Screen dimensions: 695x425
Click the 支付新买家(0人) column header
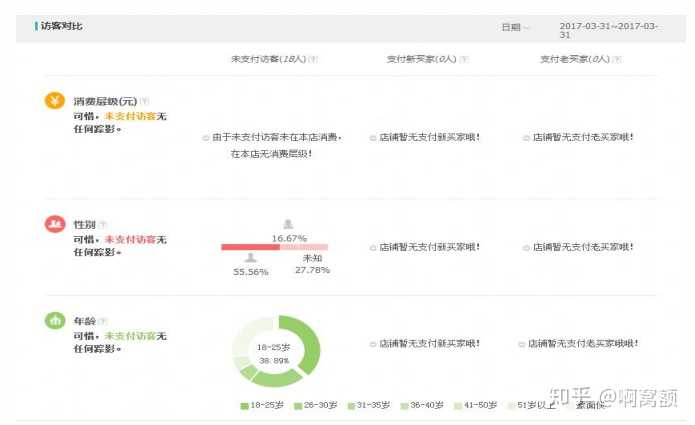click(421, 59)
